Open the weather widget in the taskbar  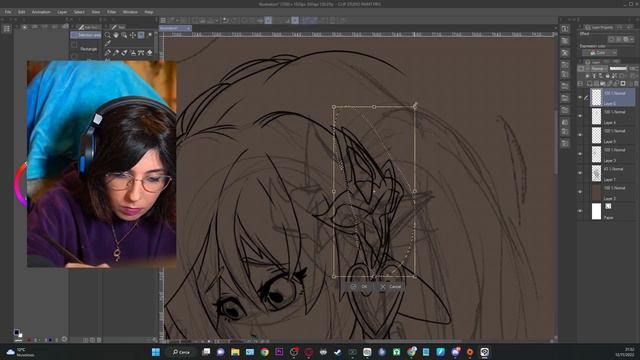(x=20, y=352)
